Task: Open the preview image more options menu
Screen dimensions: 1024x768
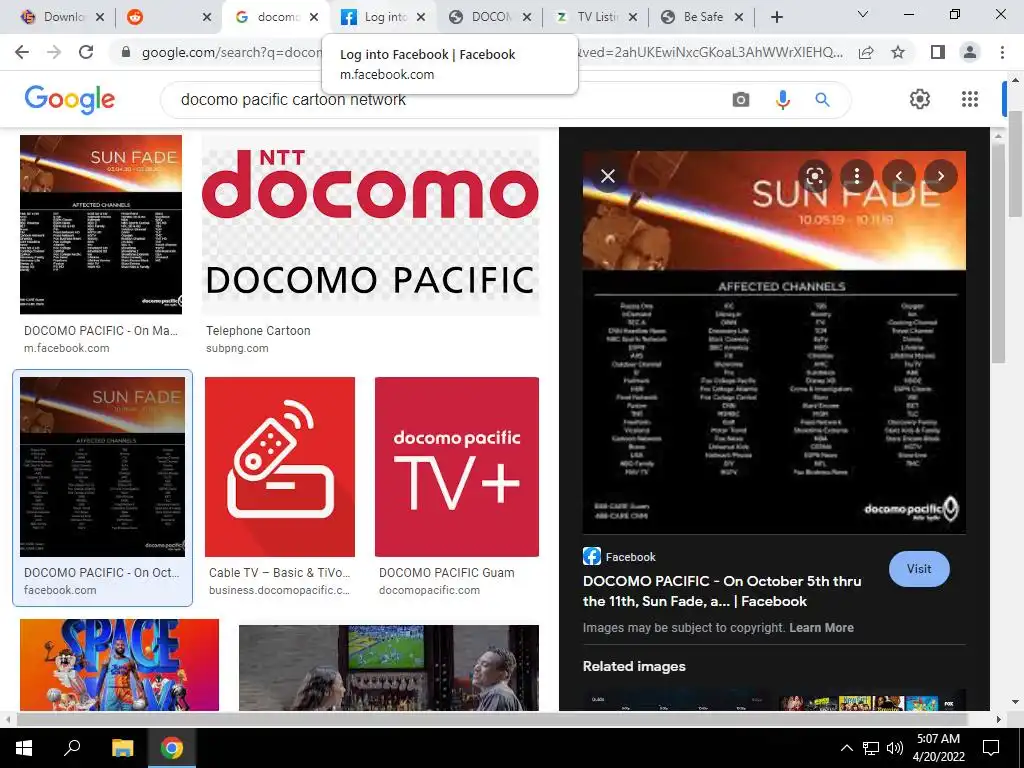Action: point(857,176)
